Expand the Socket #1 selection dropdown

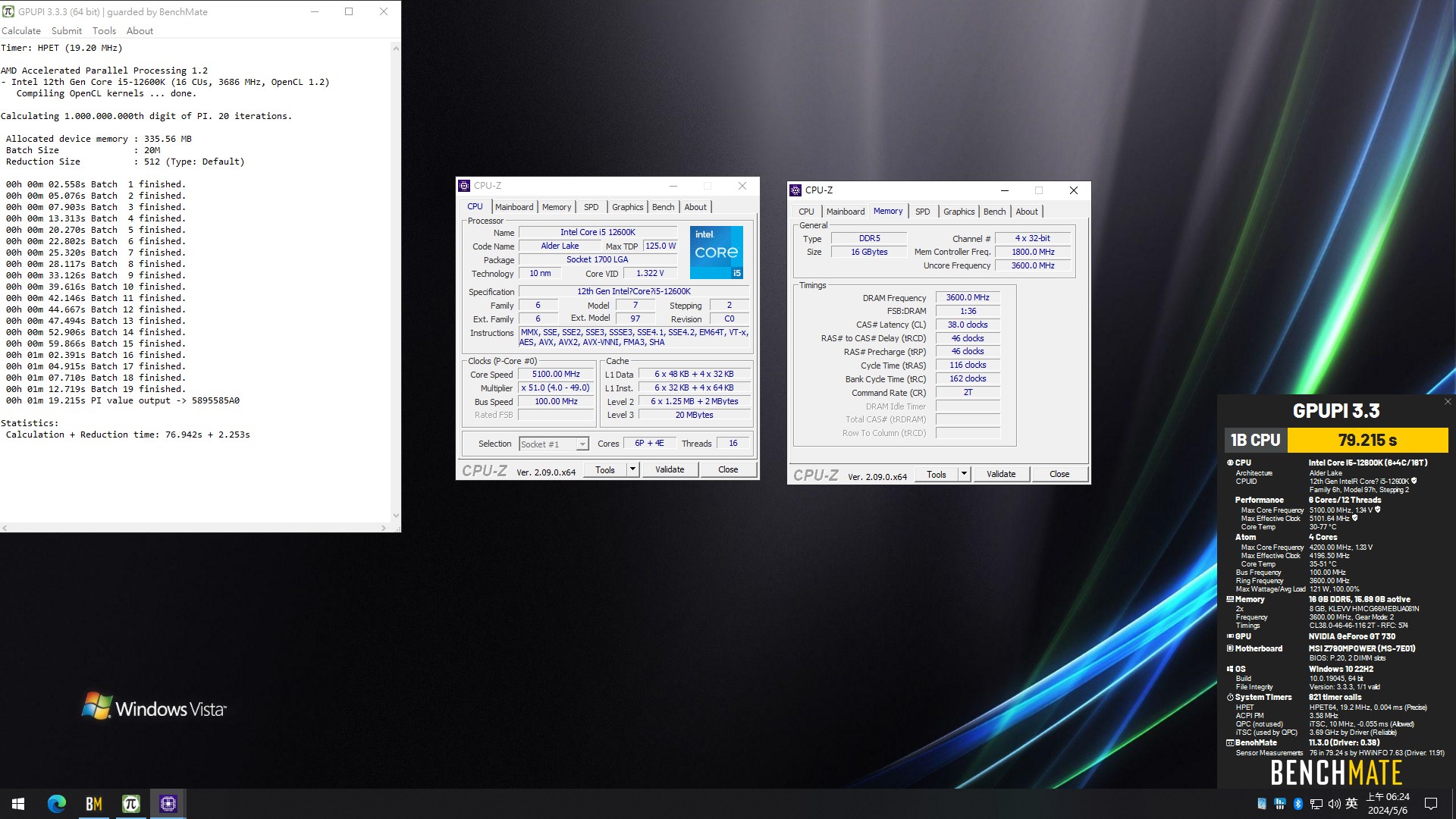coord(582,444)
